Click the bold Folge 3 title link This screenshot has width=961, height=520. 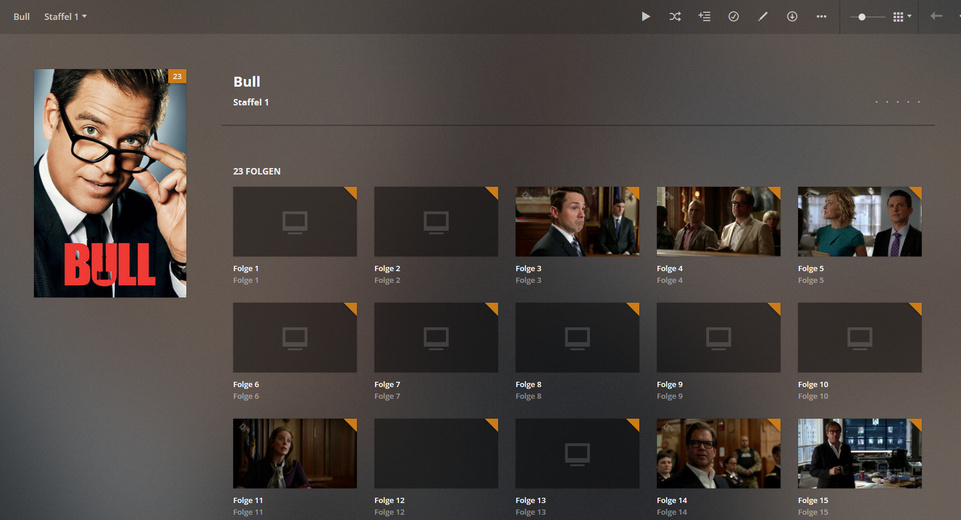(x=528, y=269)
